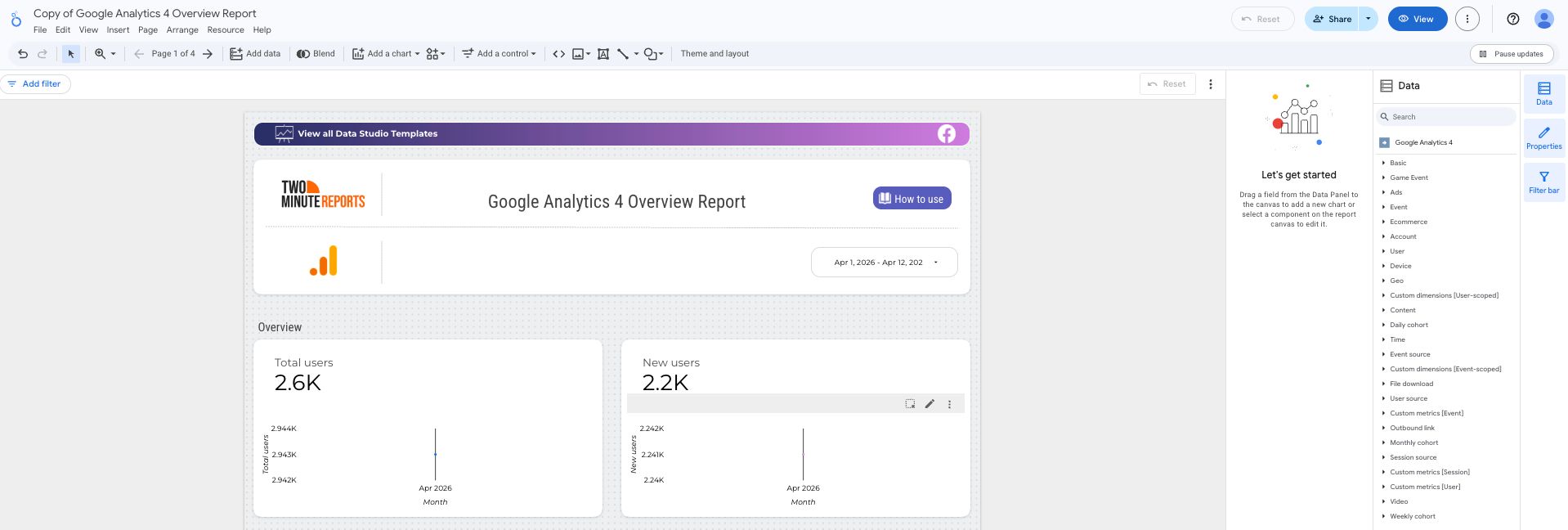Open the date range selector dropdown

coord(884,263)
